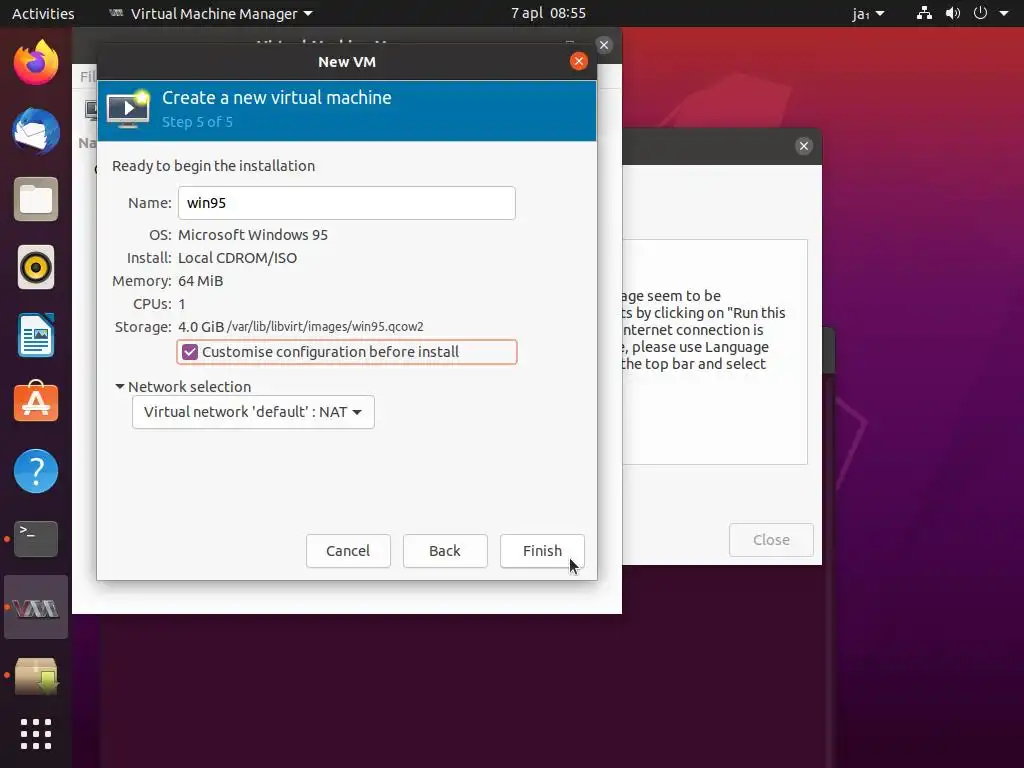1024x768 pixels.
Task: Click the Name field containing win95
Action: click(x=347, y=203)
